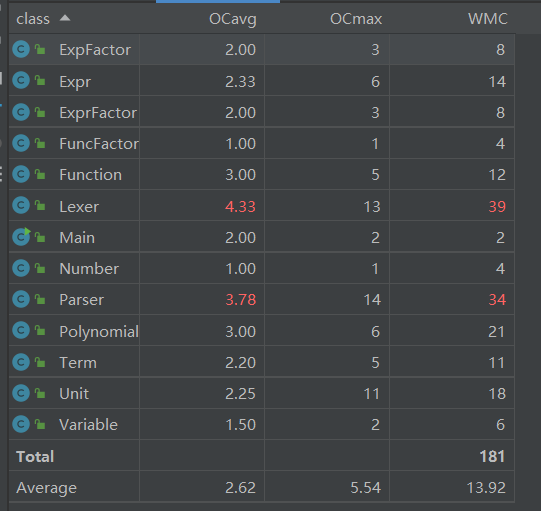Click the class icon beside Lexer

21,206
